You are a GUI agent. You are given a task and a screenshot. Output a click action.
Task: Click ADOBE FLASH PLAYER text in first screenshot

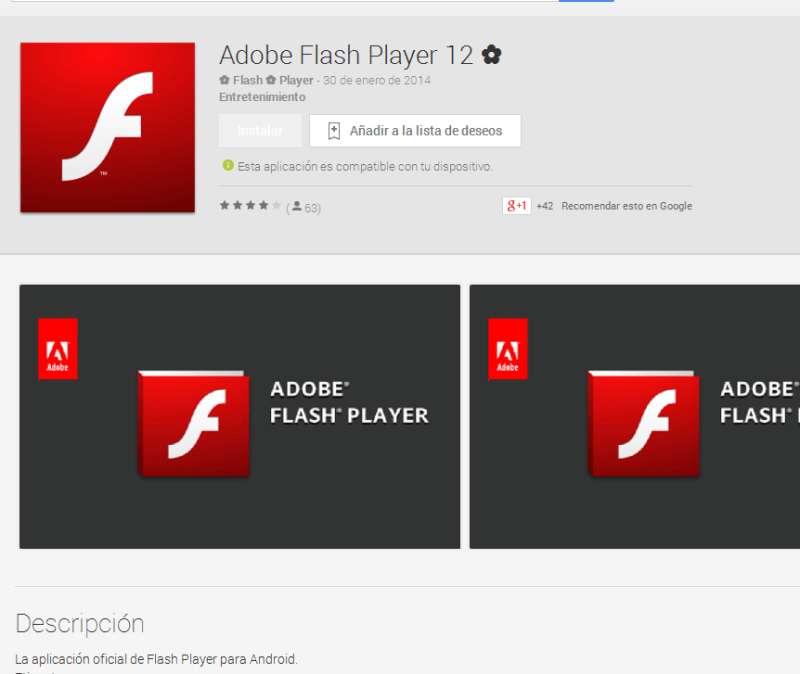(349, 402)
